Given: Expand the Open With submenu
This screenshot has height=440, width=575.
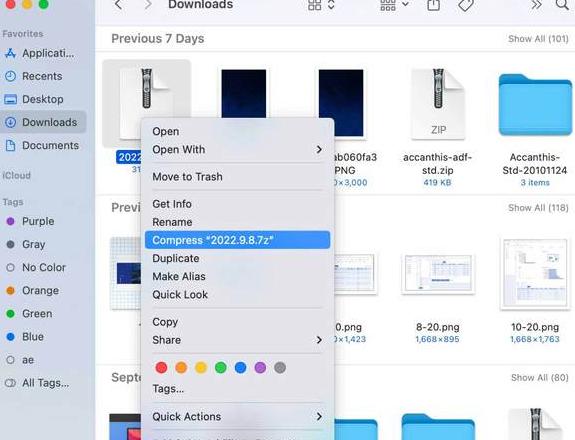Looking at the screenshot, I should pyautogui.click(x=237, y=150).
